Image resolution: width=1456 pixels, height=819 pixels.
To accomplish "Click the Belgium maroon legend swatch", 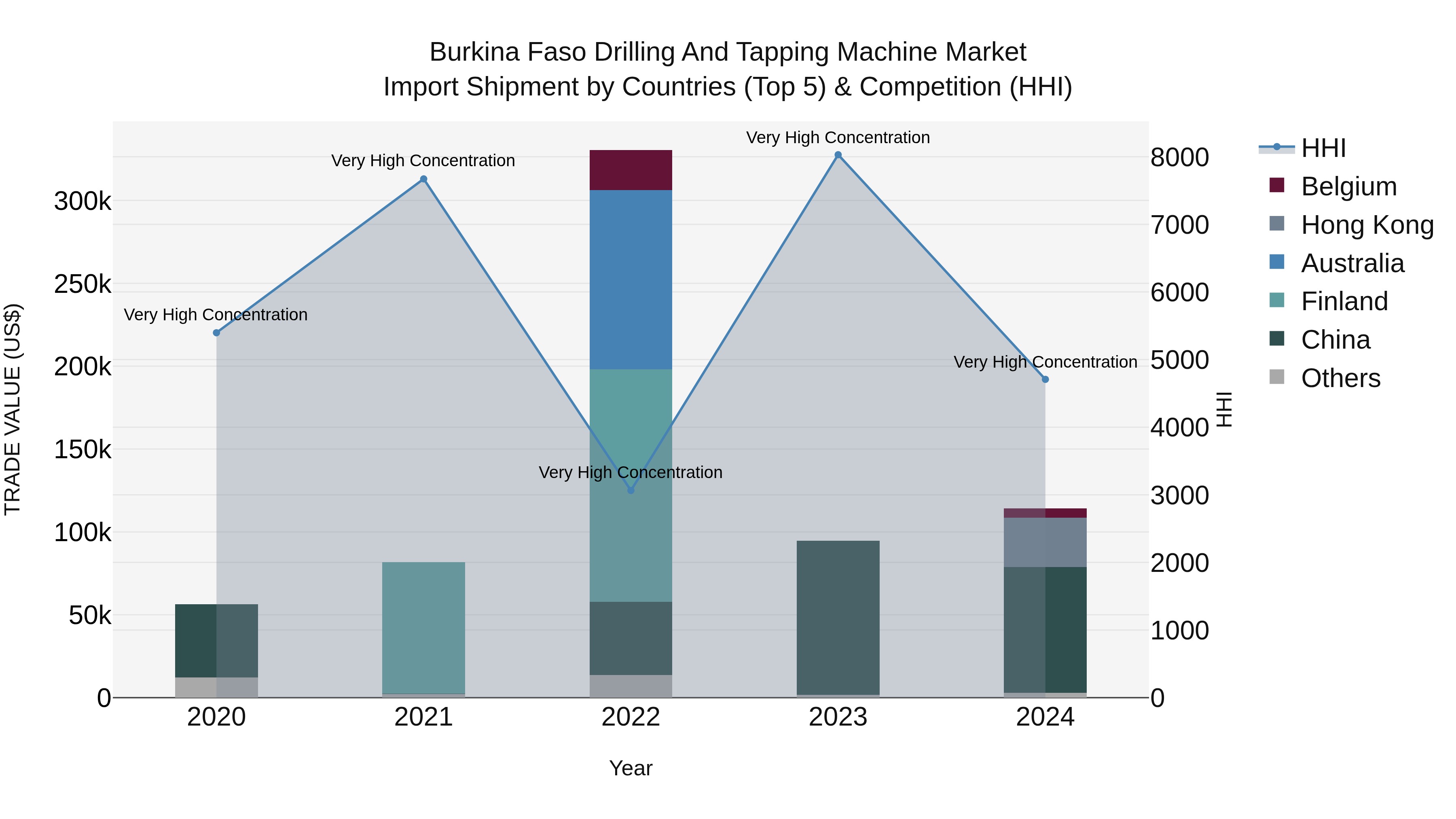I will [x=1276, y=185].
